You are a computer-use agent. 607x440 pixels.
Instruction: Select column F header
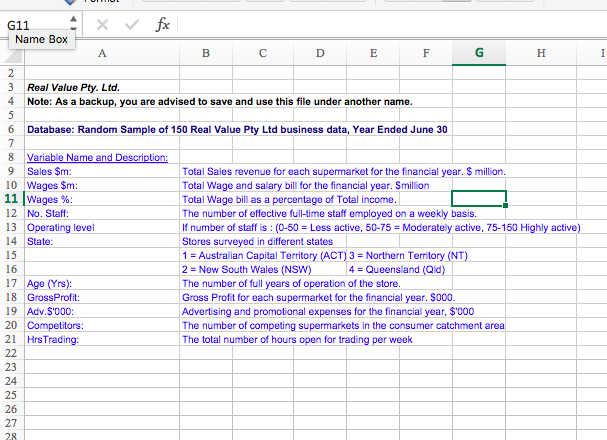(426, 53)
